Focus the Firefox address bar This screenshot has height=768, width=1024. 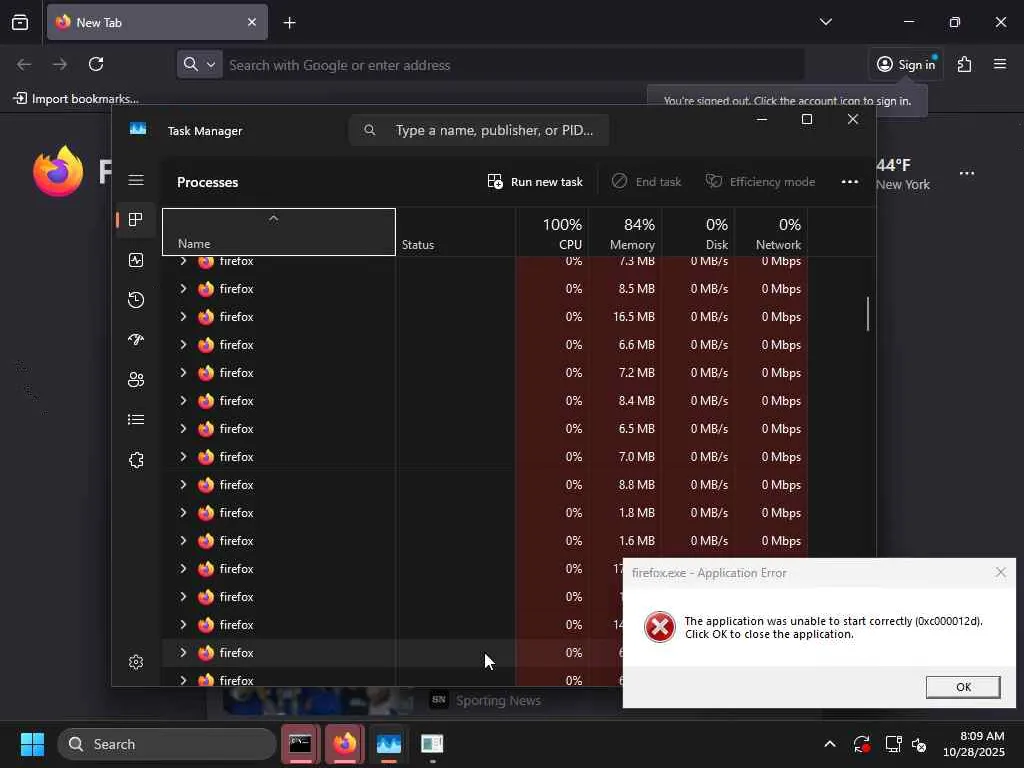click(x=513, y=65)
